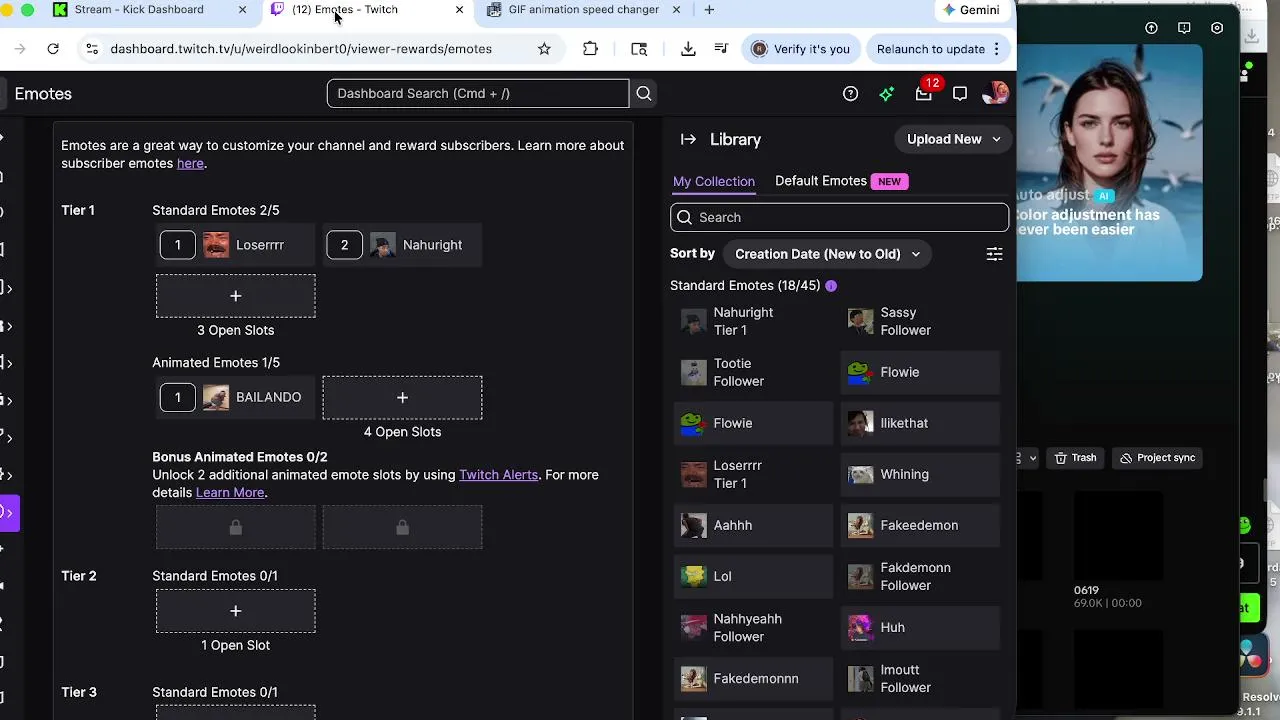Add emote to animated emotes open slot
Screen dimensions: 1280x720
[402, 398]
